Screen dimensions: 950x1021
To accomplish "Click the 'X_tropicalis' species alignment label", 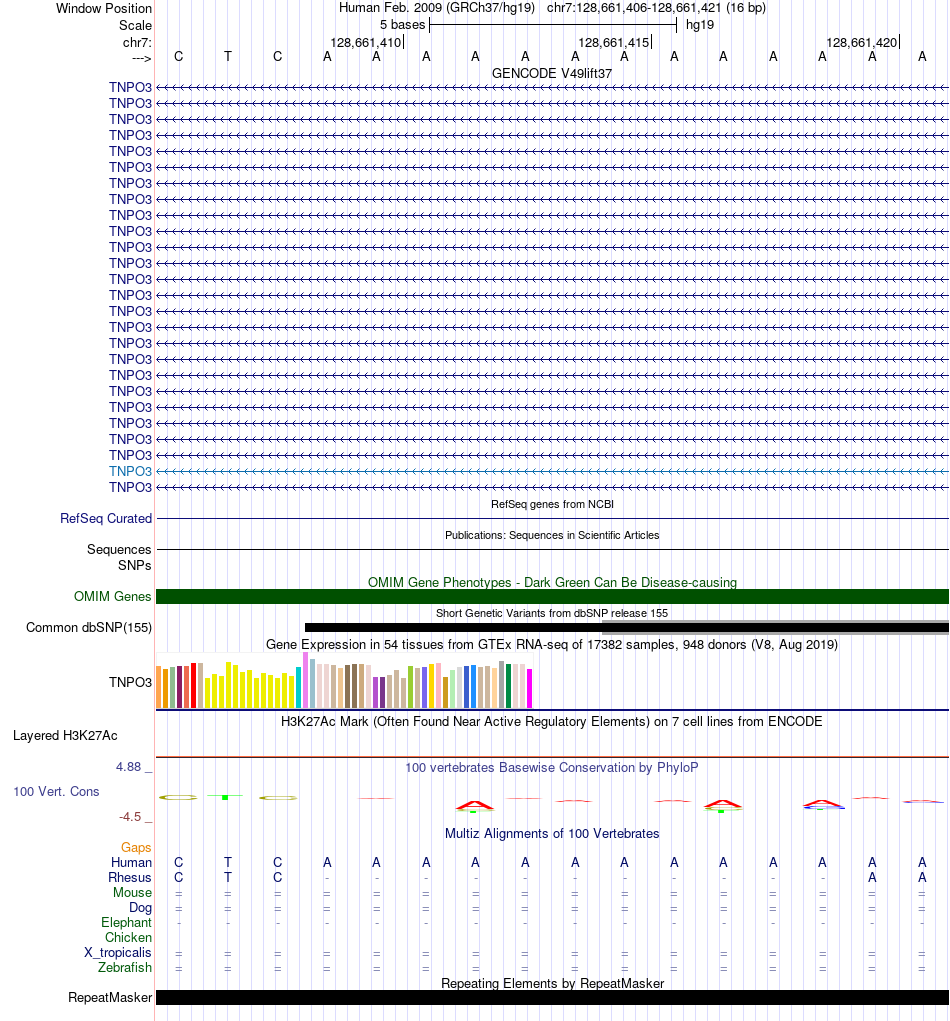I will coord(118,953).
